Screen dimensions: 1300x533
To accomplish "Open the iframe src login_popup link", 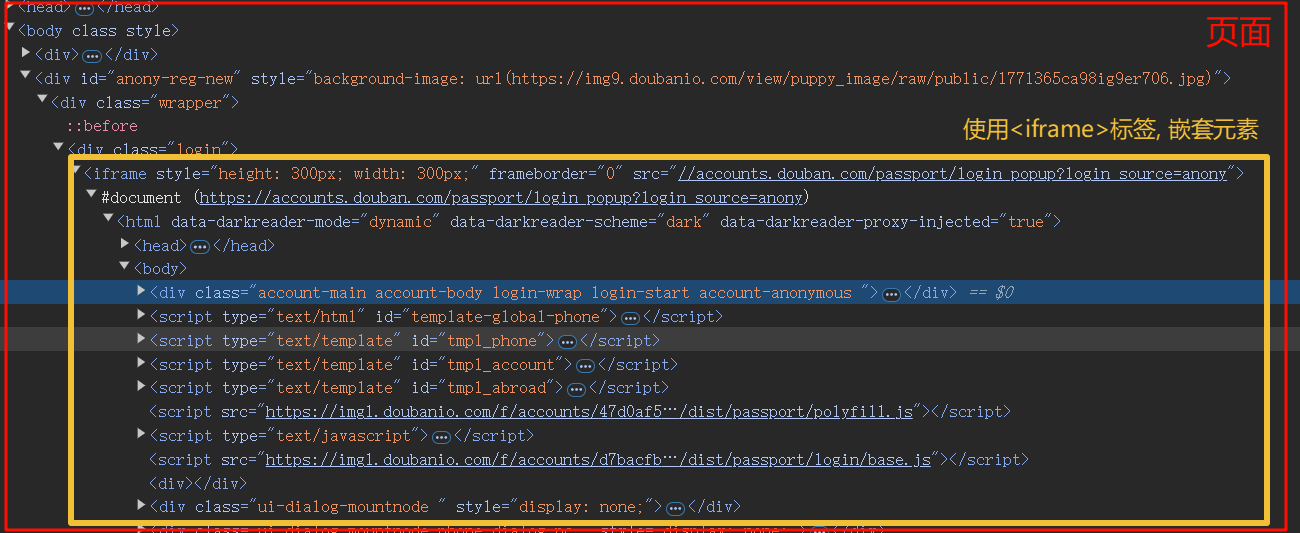I will pos(952,174).
